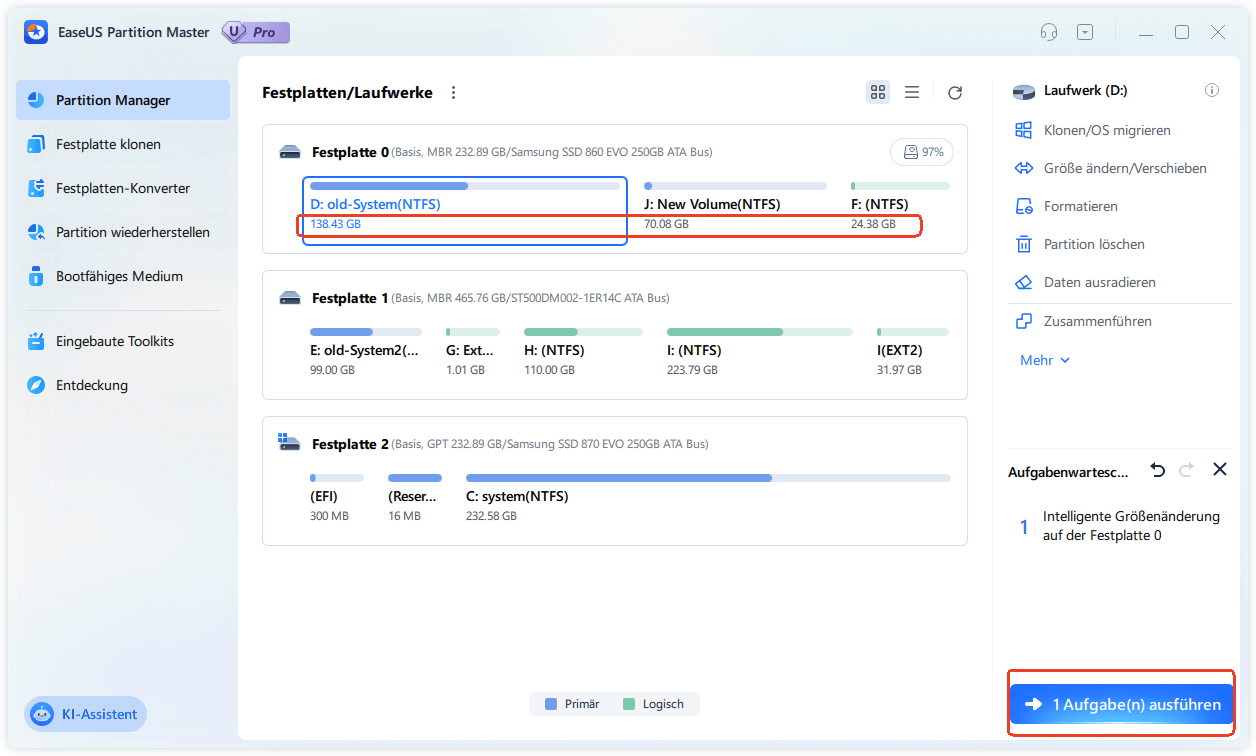The width and height of the screenshot is (1256, 756).
Task: Click the headset support icon
Action: pyautogui.click(x=1048, y=32)
